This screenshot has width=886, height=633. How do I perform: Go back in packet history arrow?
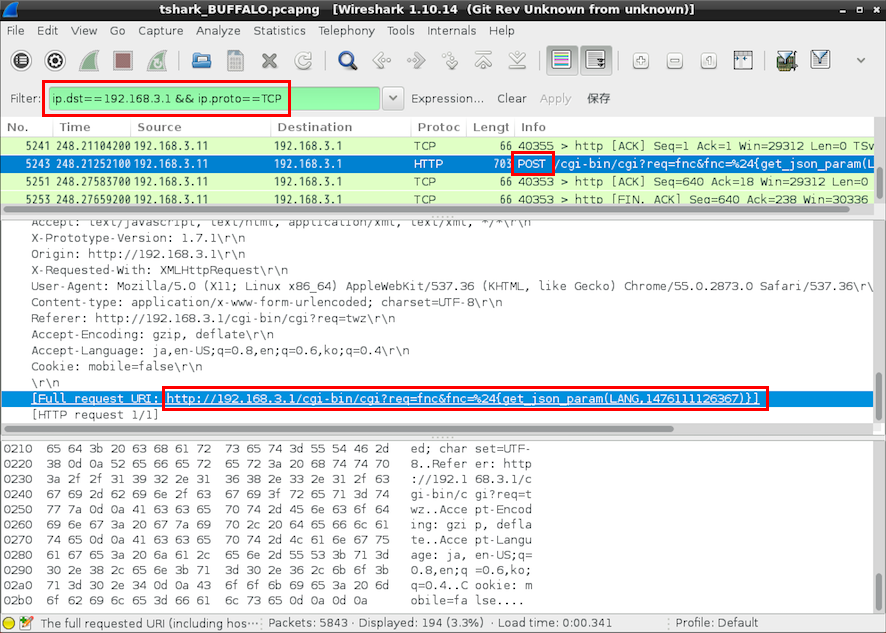(382, 60)
